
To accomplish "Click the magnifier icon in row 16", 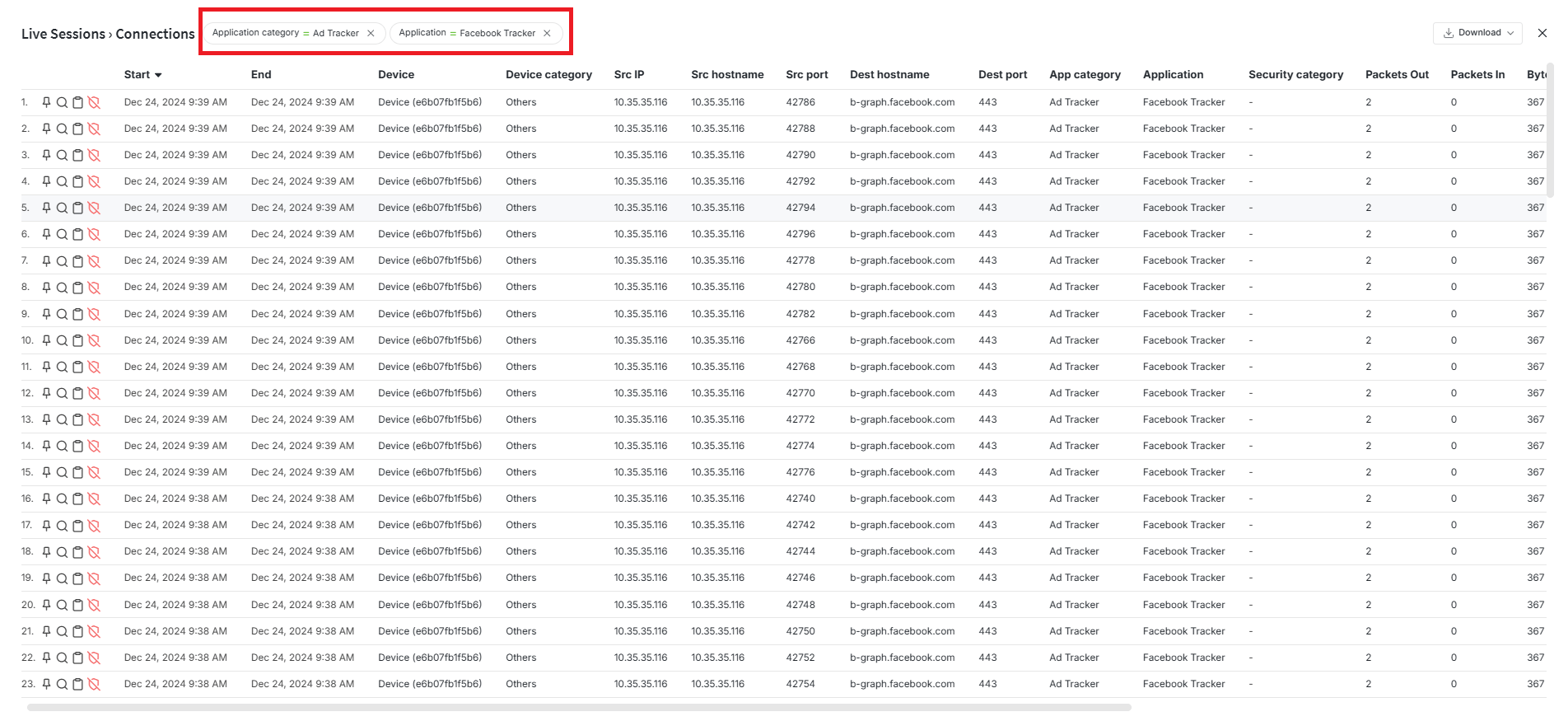I will [62, 499].
